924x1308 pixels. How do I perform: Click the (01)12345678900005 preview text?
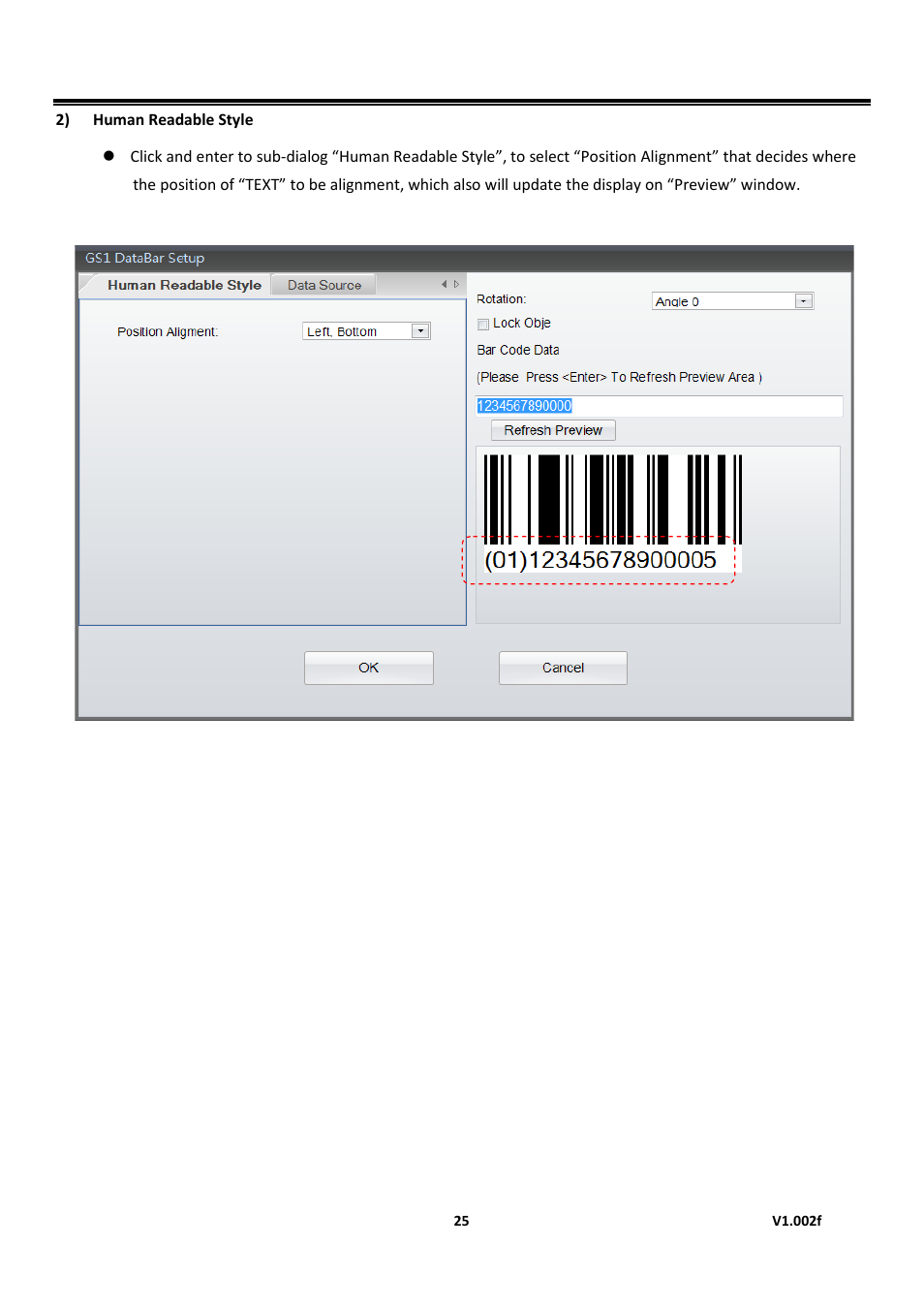601,560
